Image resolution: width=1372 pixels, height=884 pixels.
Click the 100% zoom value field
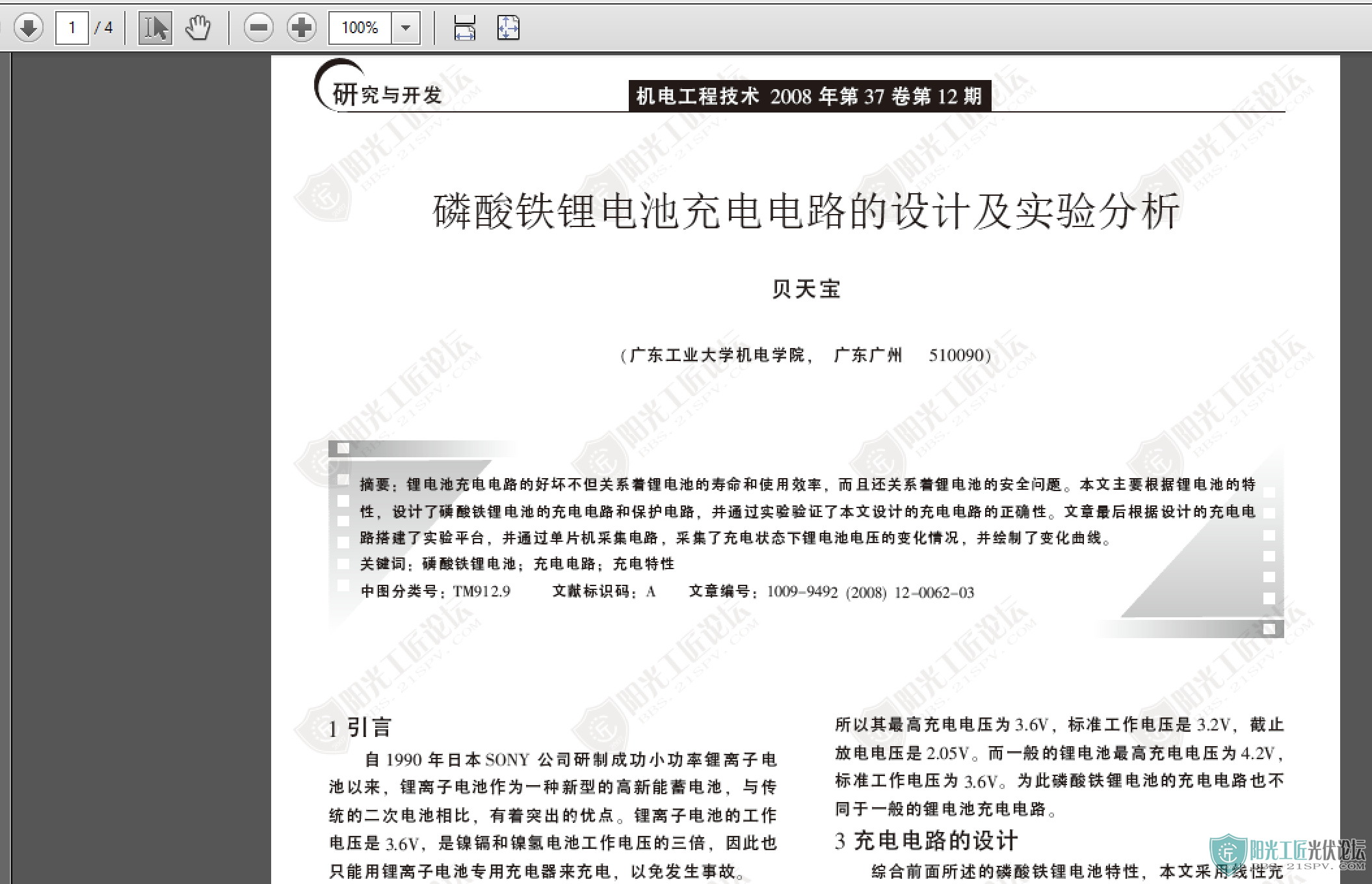coord(360,28)
